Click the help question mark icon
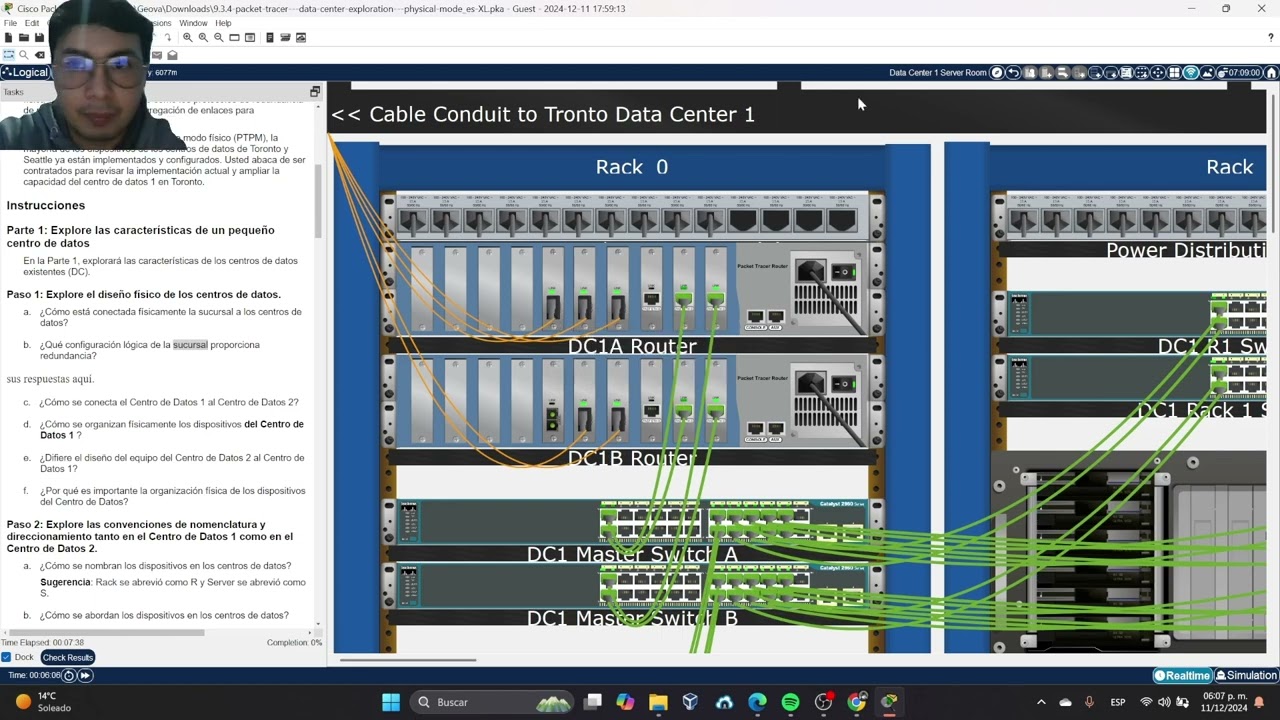 pyautogui.click(x=1271, y=38)
